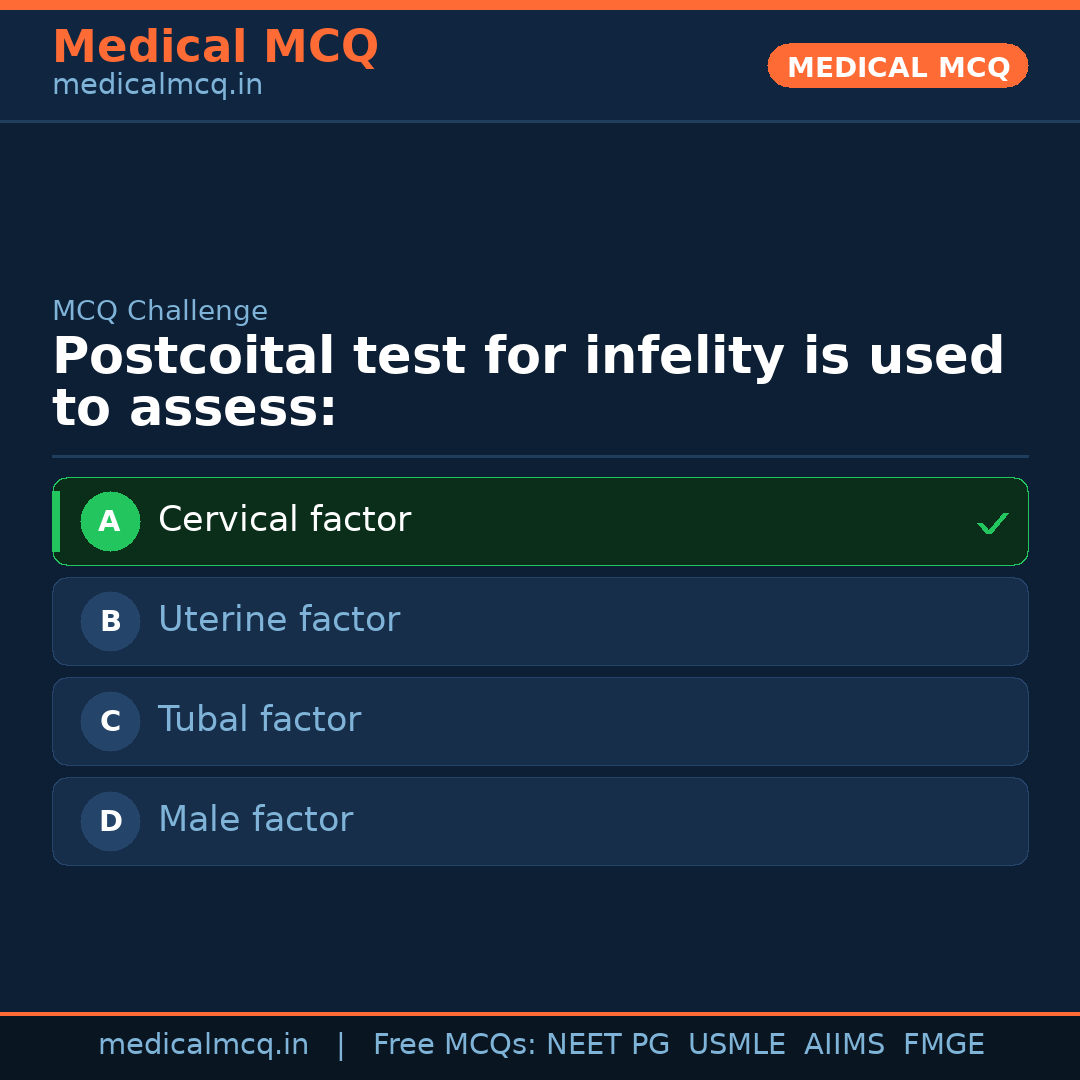Screen dimensions: 1080x1080
Task: Choose the Tubal factor answer
Action: [x=259, y=720]
